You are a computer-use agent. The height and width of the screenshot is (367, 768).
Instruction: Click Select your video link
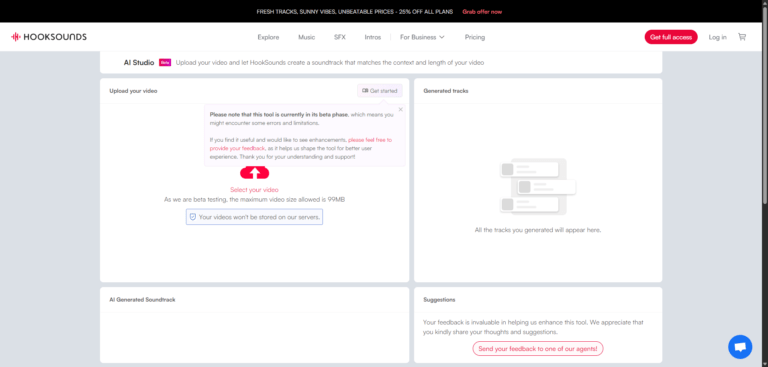(254, 190)
